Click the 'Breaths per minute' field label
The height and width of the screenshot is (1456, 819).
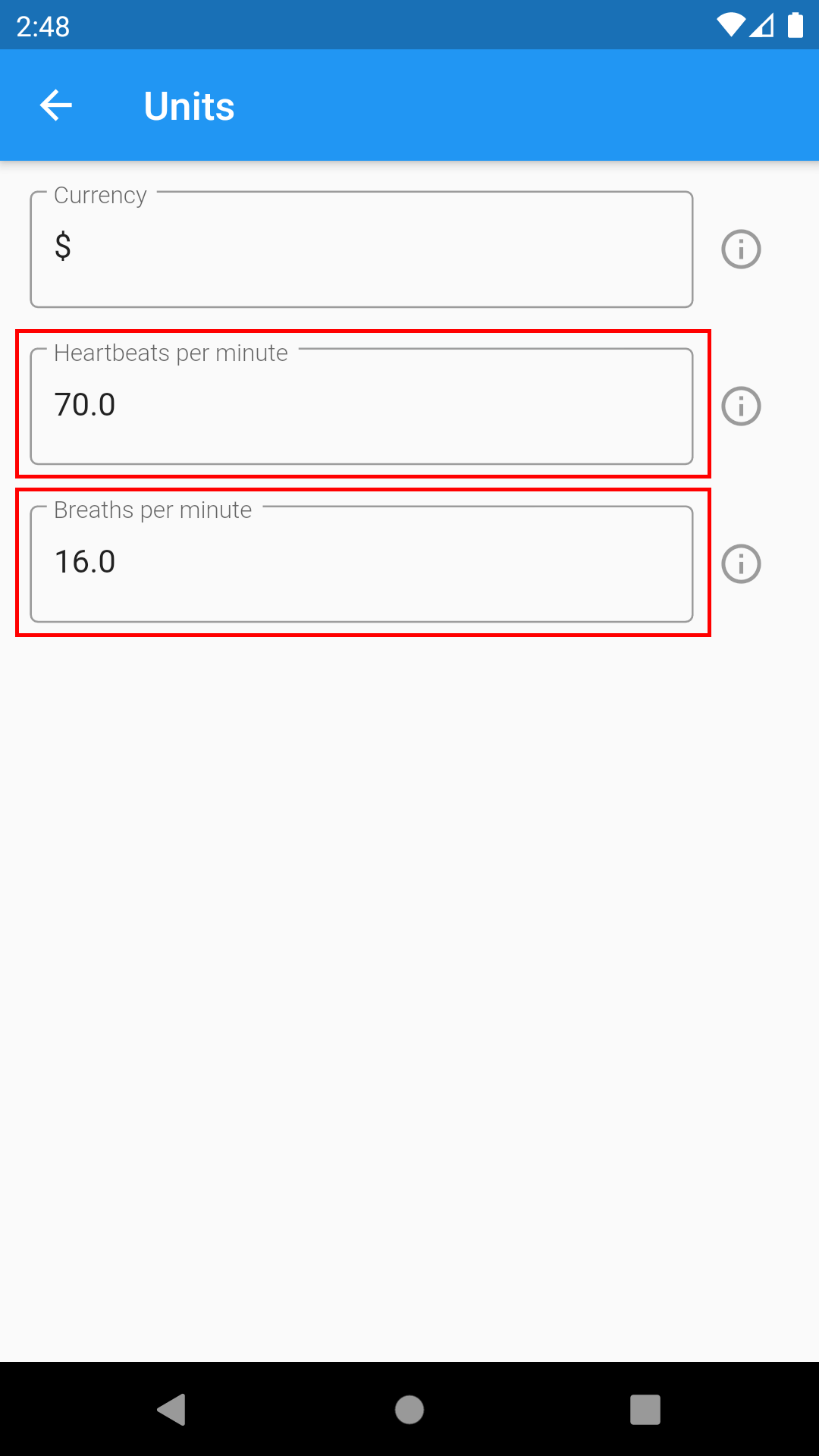point(152,510)
